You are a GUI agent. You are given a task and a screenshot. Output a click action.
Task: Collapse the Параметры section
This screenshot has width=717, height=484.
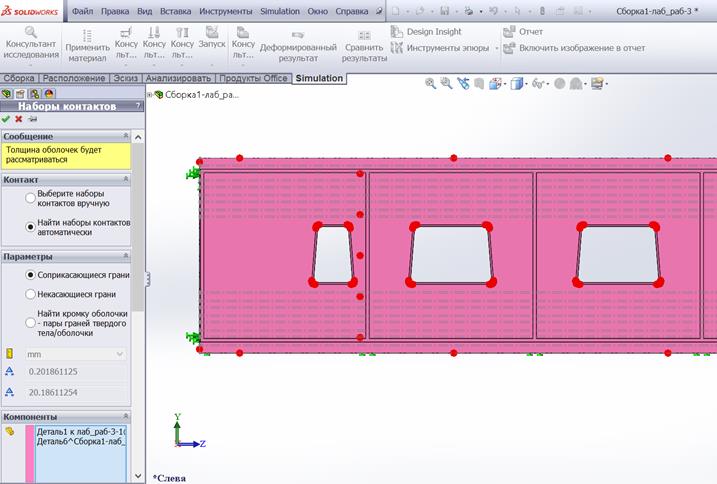126,256
